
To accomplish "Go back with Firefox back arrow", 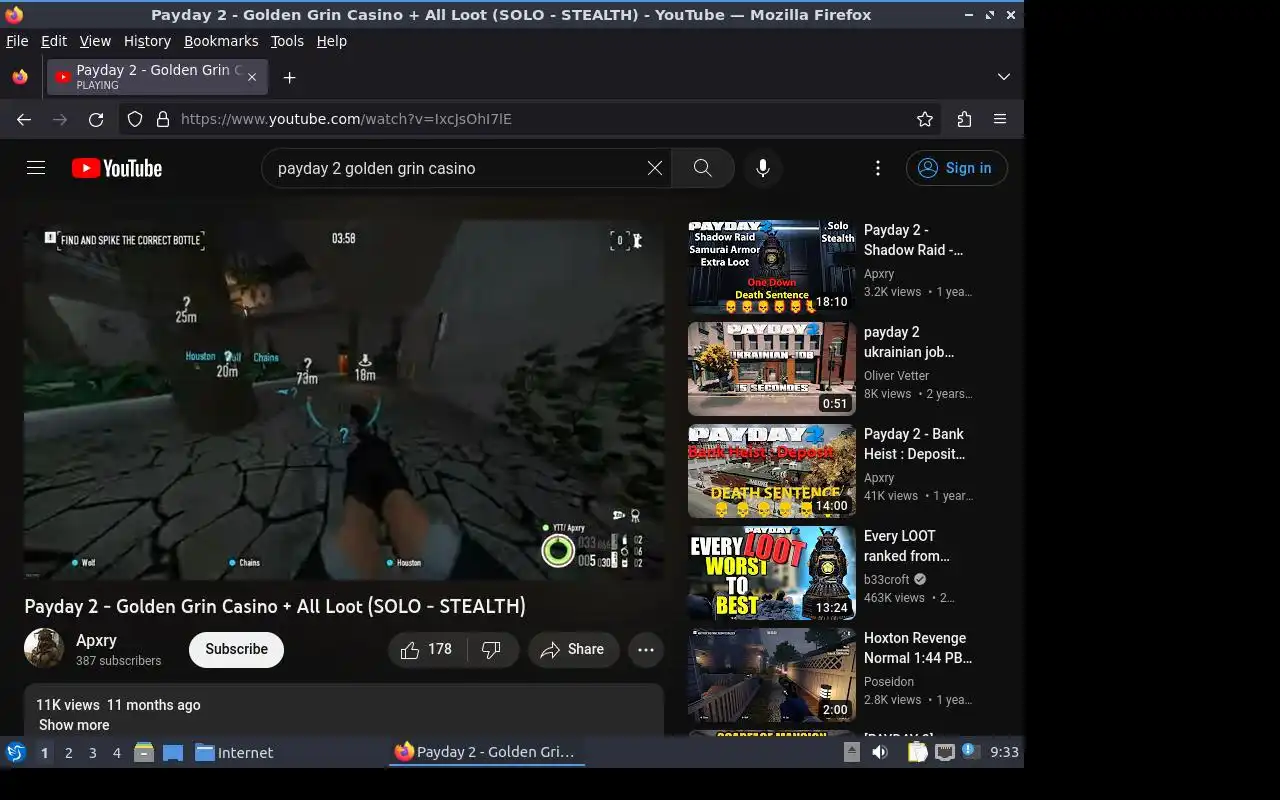I will click(x=24, y=119).
